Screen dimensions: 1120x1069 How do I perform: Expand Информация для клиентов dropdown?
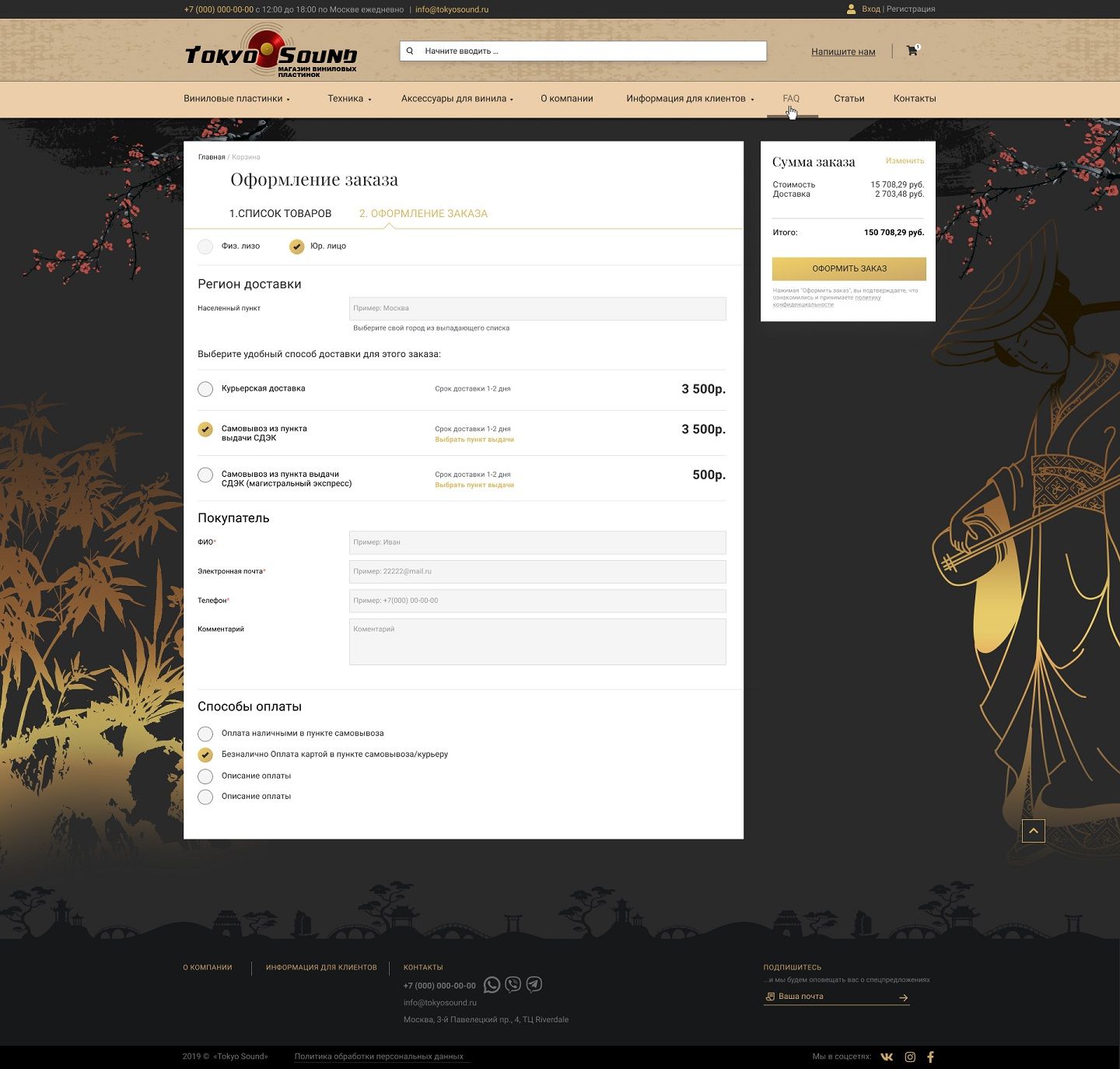point(690,99)
